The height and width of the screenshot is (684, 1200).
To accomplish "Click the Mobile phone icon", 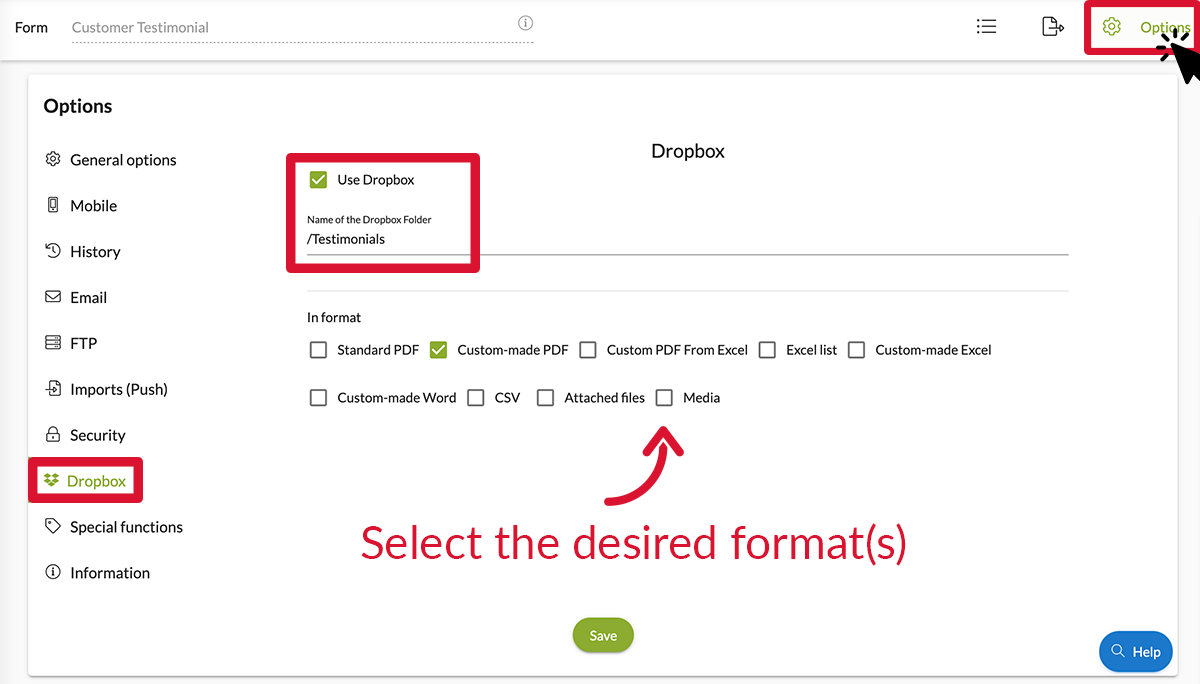I will coord(53,205).
